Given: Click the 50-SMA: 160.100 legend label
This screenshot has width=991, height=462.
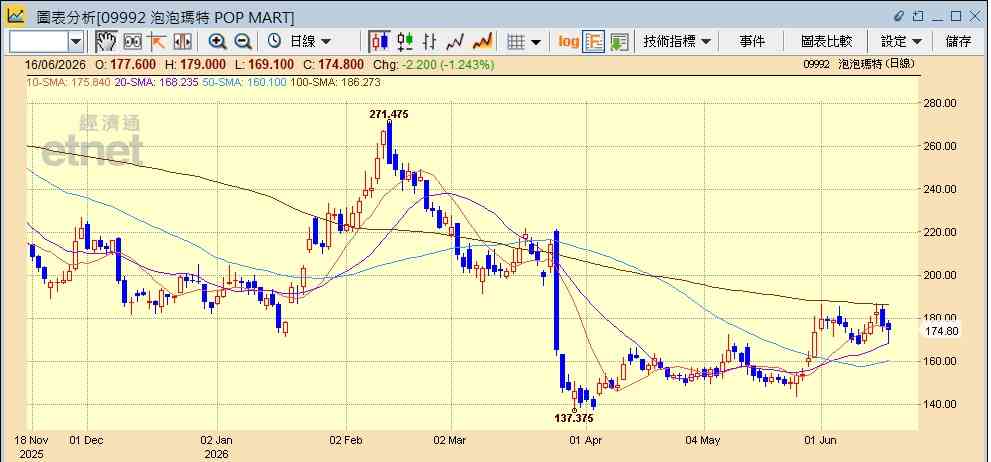Looking at the screenshot, I should point(244,82).
